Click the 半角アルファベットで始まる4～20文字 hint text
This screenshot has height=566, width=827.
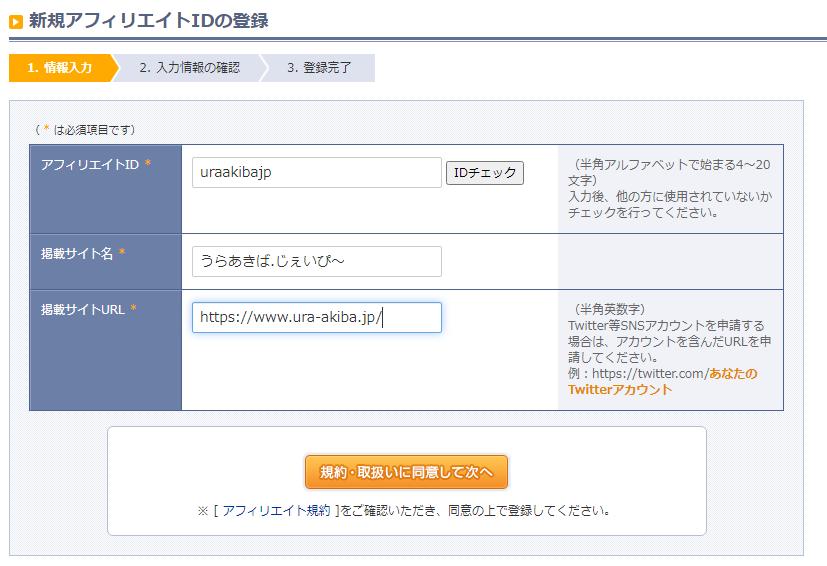(x=669, y=172)
